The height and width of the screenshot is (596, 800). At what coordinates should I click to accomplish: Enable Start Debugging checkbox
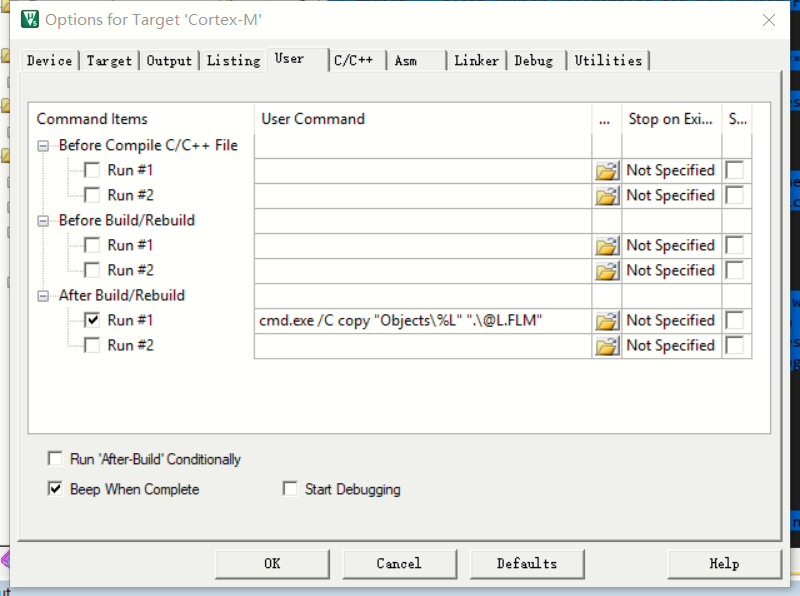pos(290,488)
